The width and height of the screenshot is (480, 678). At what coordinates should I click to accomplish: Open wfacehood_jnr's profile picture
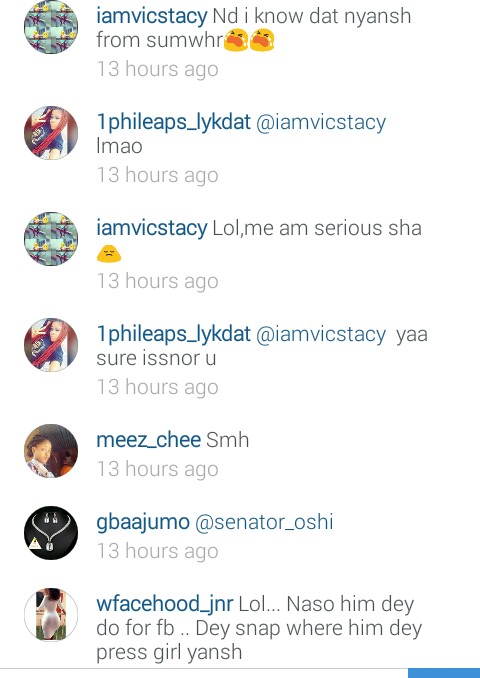[51, 614]
